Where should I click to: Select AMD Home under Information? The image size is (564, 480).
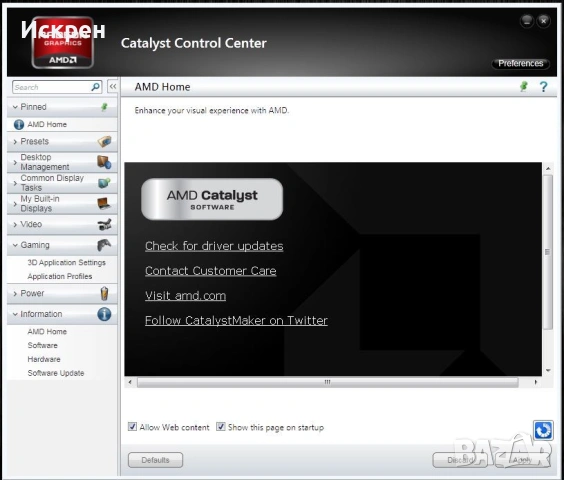point(47,331)
